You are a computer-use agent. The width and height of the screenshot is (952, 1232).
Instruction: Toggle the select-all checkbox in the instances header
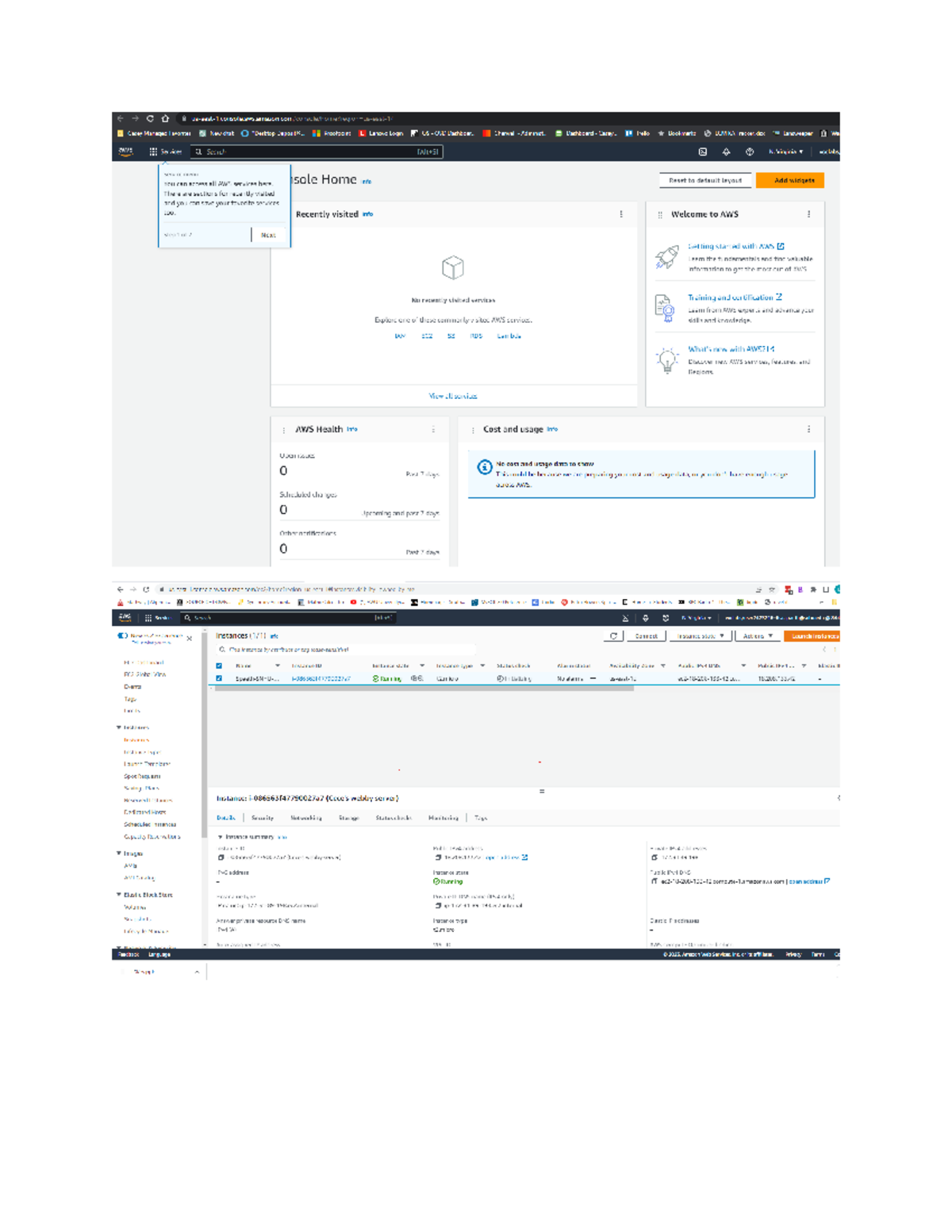(220, 666)
